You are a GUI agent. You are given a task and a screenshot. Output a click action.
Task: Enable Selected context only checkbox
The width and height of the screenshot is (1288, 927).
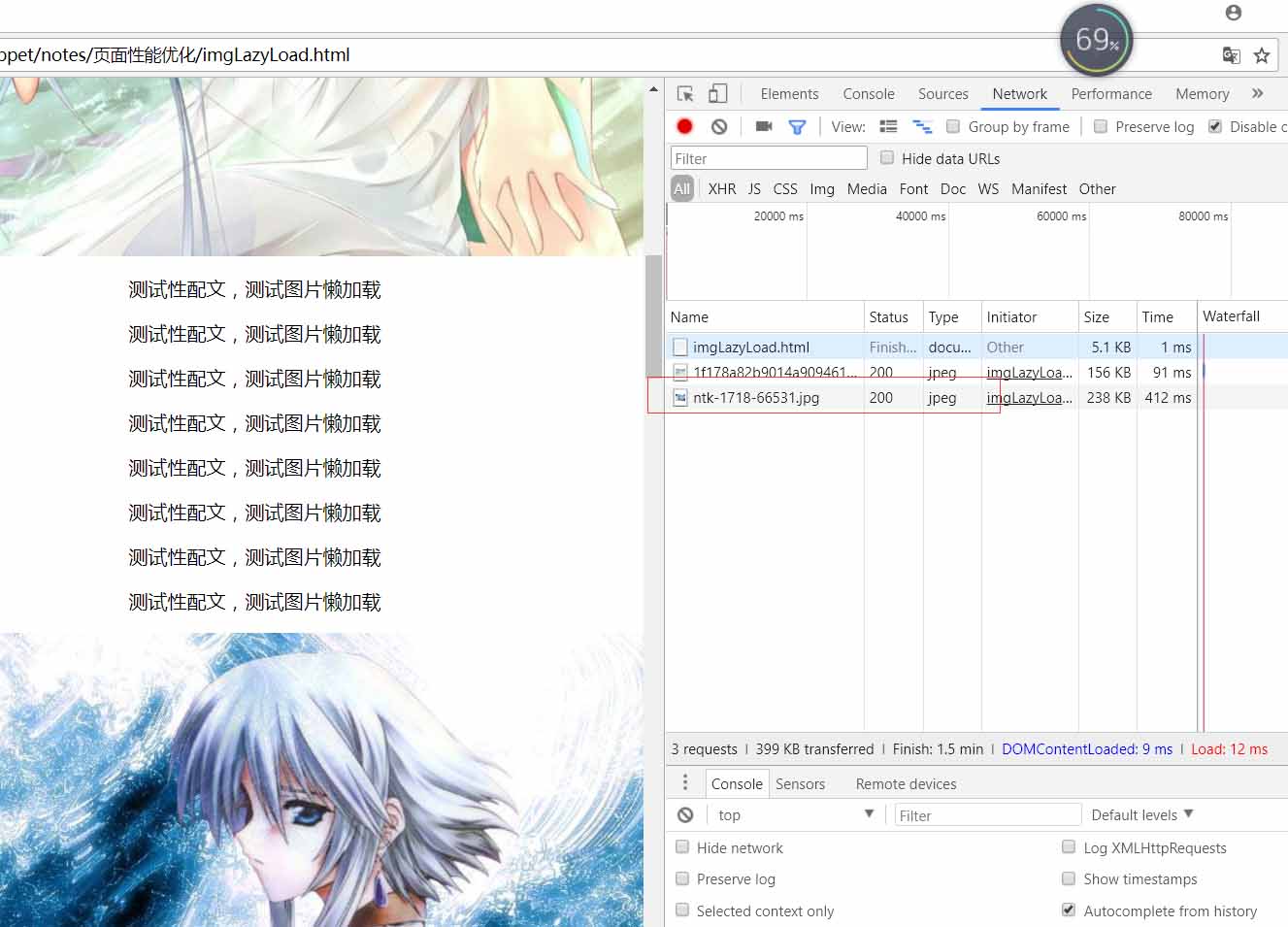pos(682,910)
